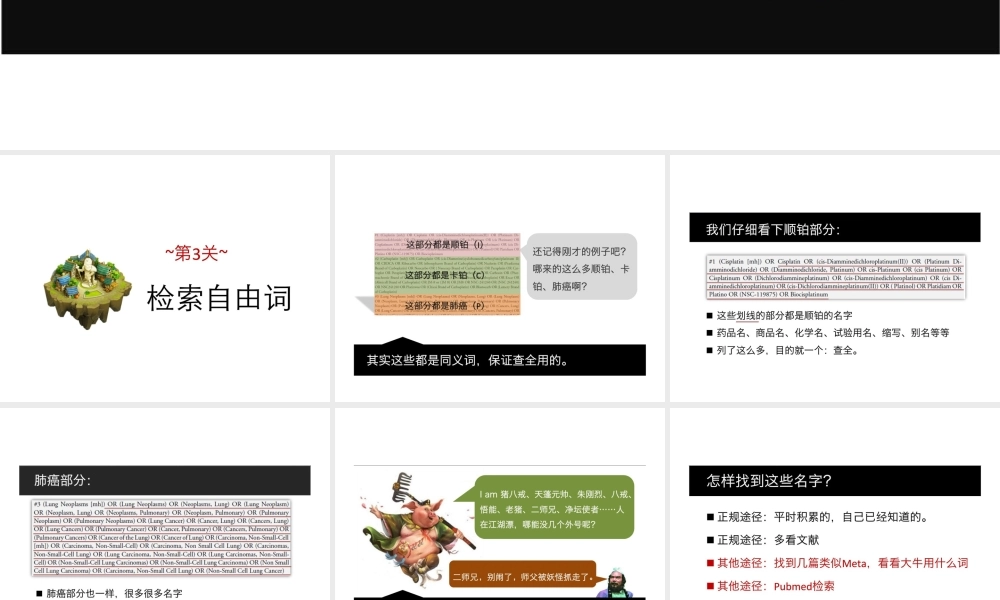Select the orange 这部分都是肺癌 (P) block

coord(446,305)
